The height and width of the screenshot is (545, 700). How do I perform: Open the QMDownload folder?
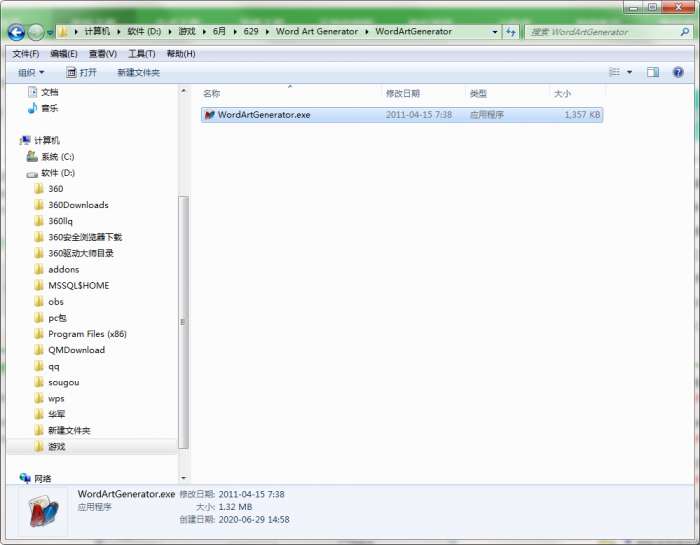pos(76,350)
